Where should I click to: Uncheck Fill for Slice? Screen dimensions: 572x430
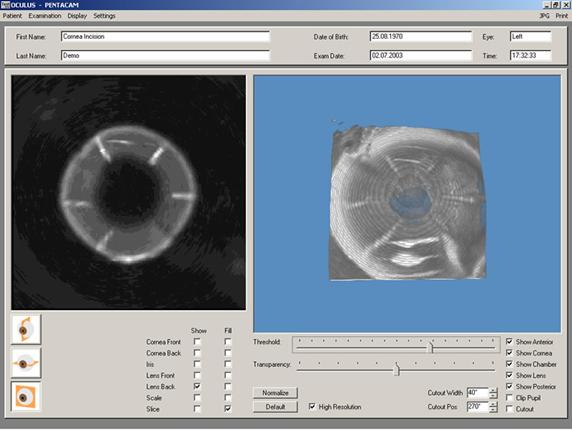(x=228, y=409)
